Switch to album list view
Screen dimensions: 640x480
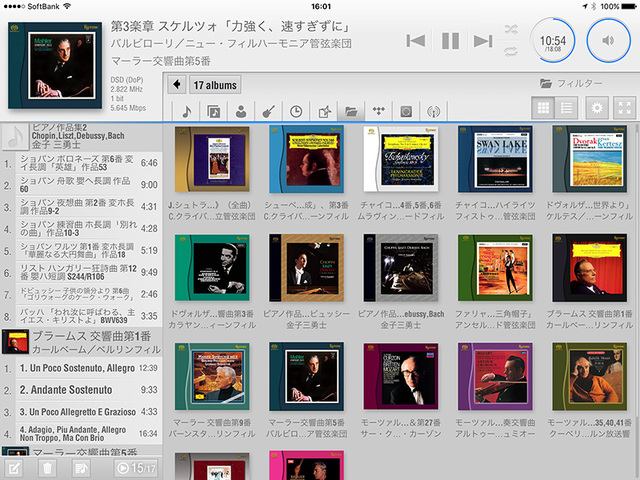point(566,108)
